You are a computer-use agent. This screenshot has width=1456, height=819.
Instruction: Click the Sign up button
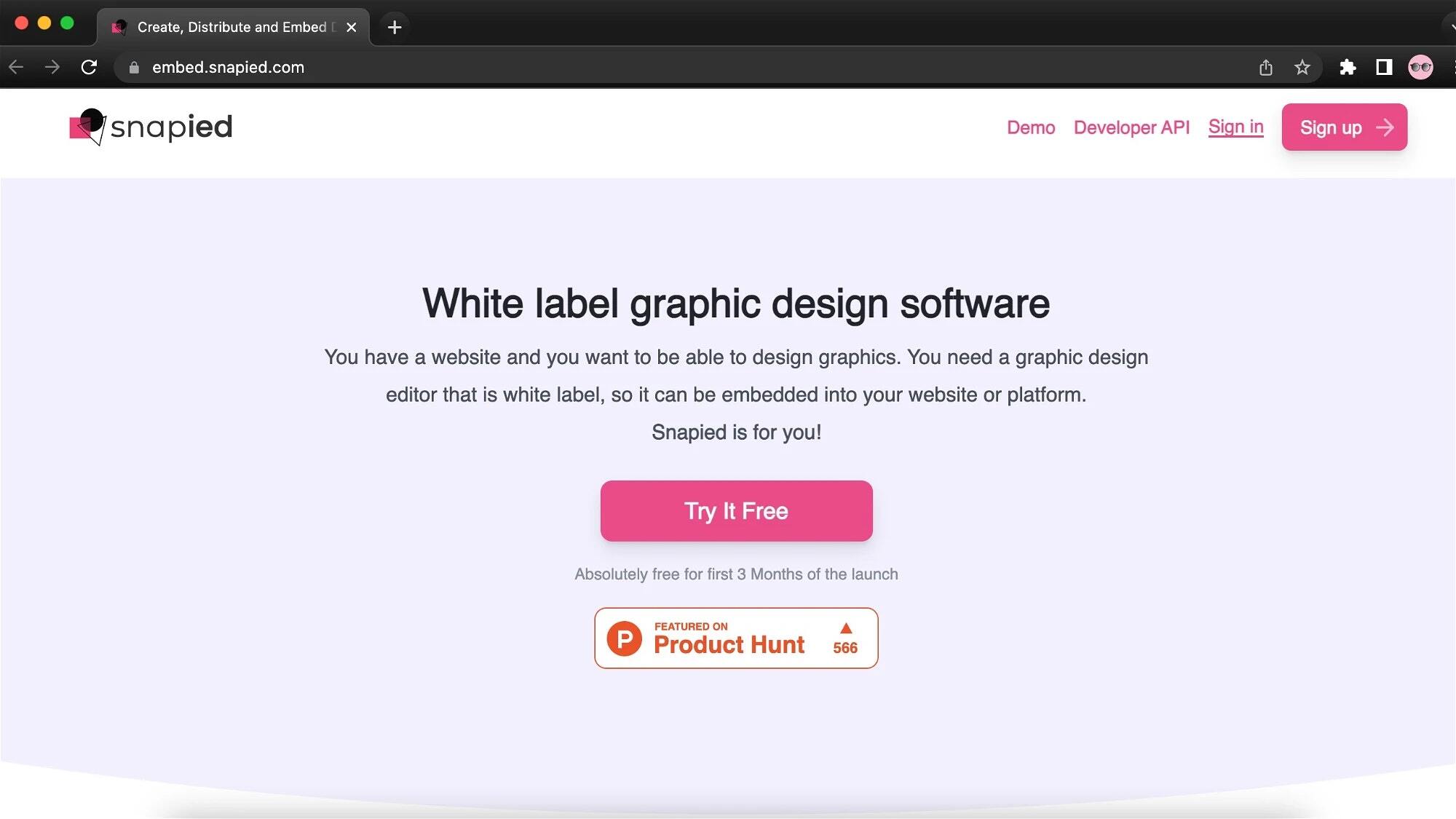1344,127
